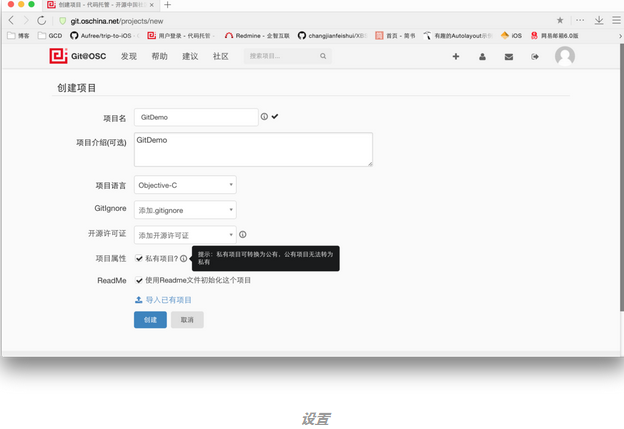Click the sign-out icon in header
Image resolution: width=624 pixels, height=429 pixels.
point(535,57)
